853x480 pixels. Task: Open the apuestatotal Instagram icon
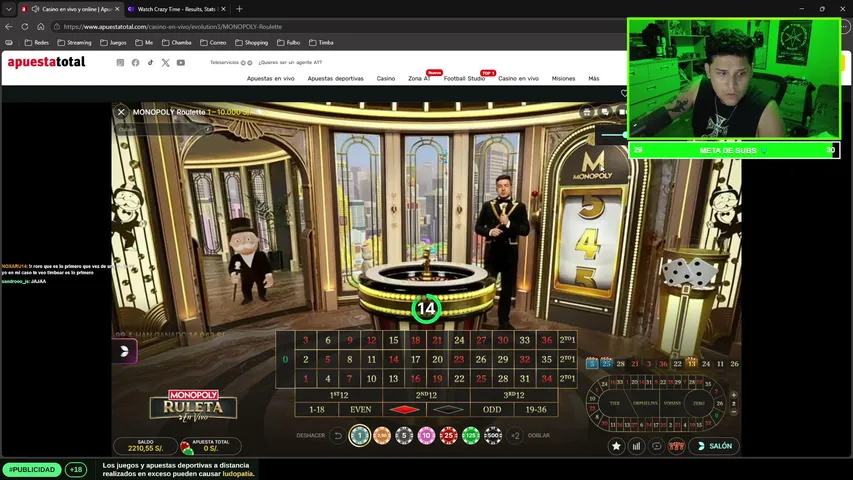click(x=120, y=63)
